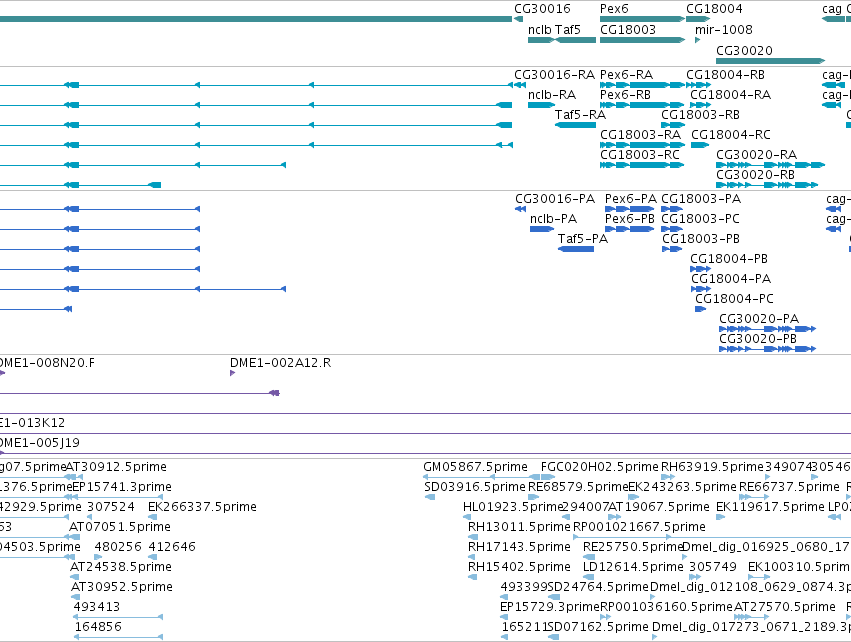Click the DME1-002A12.R clone label
This screenshot has width=851, height=642.
(281, 363)
